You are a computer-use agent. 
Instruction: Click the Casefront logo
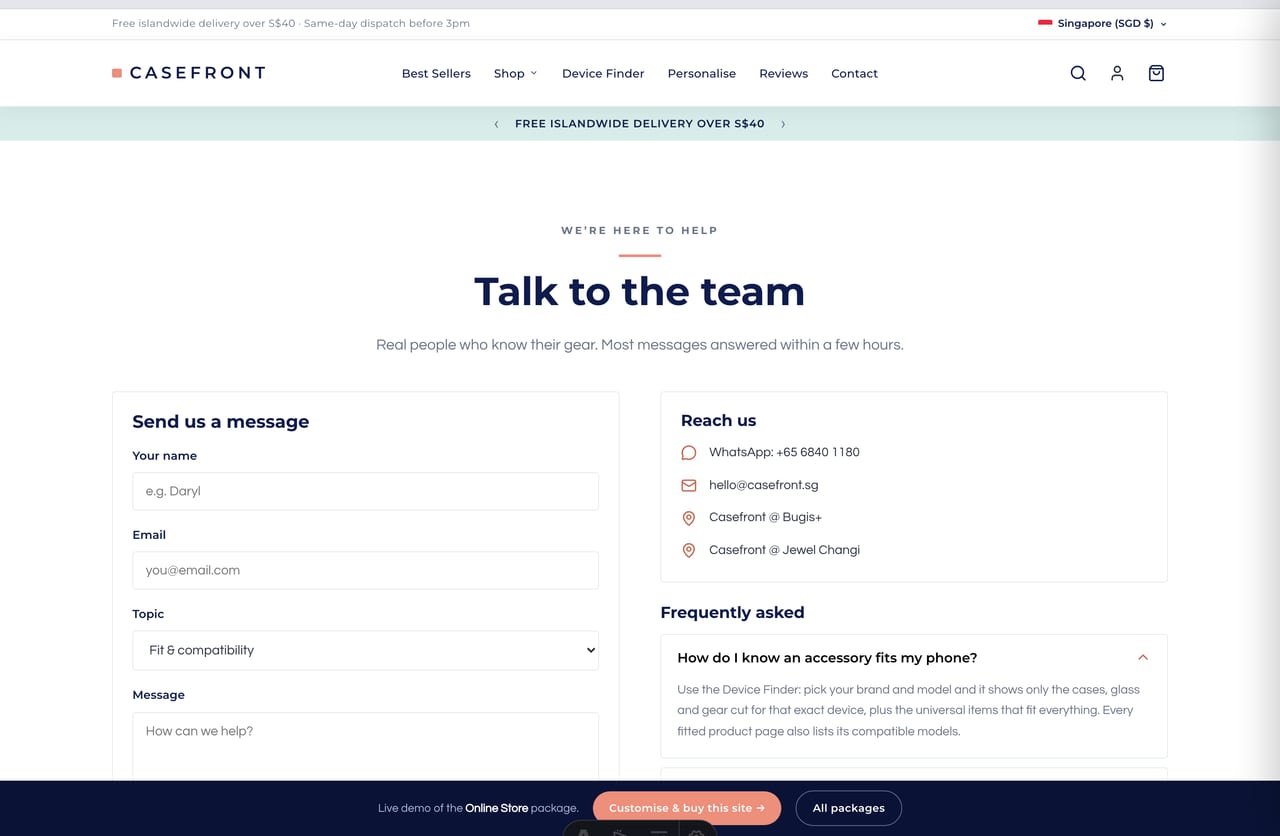click(x=189, y=73)
